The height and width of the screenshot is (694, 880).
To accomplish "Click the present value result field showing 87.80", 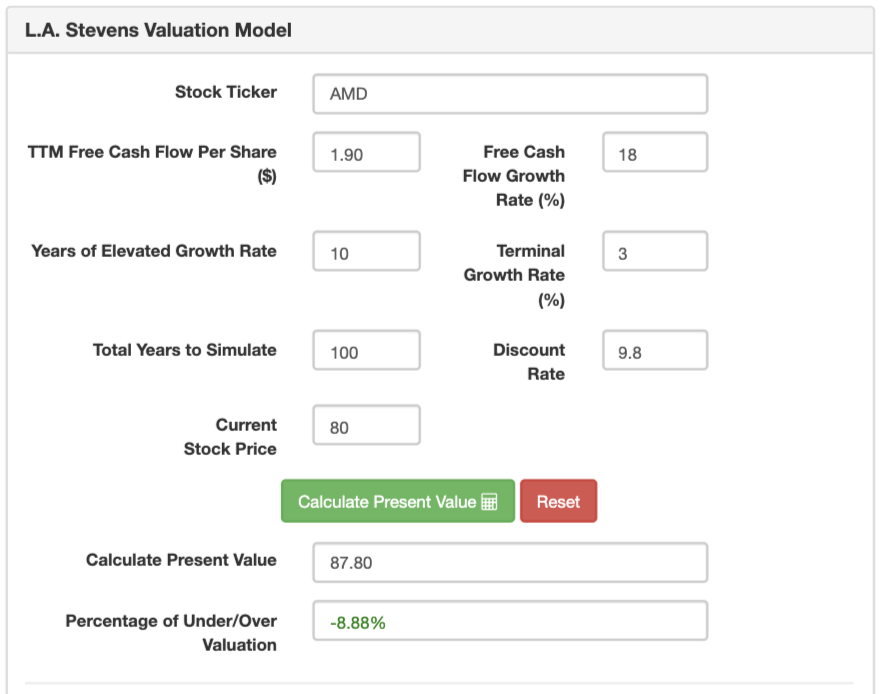I will coord(509,562).
